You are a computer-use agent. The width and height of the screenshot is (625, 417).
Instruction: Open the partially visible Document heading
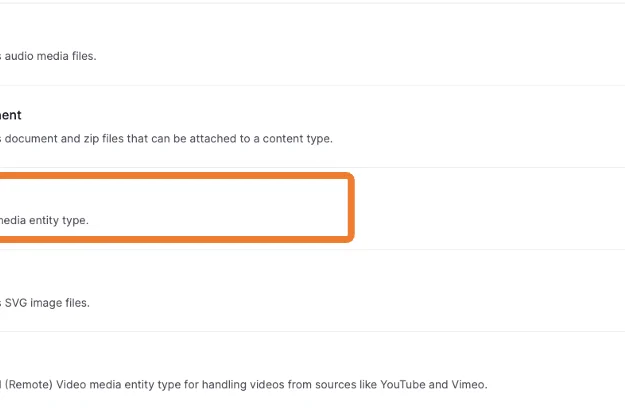pyautogui.click(x=11, y=115)
